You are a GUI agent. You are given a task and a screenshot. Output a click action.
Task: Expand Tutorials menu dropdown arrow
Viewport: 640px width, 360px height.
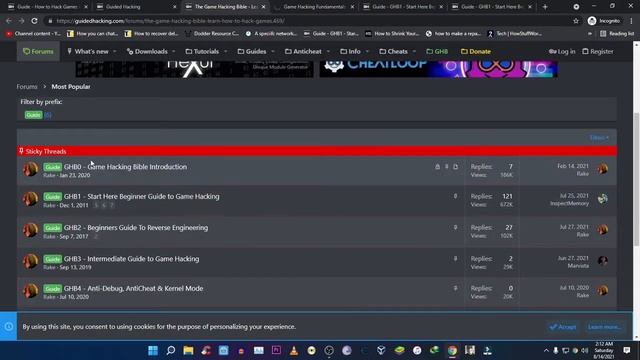226,51
